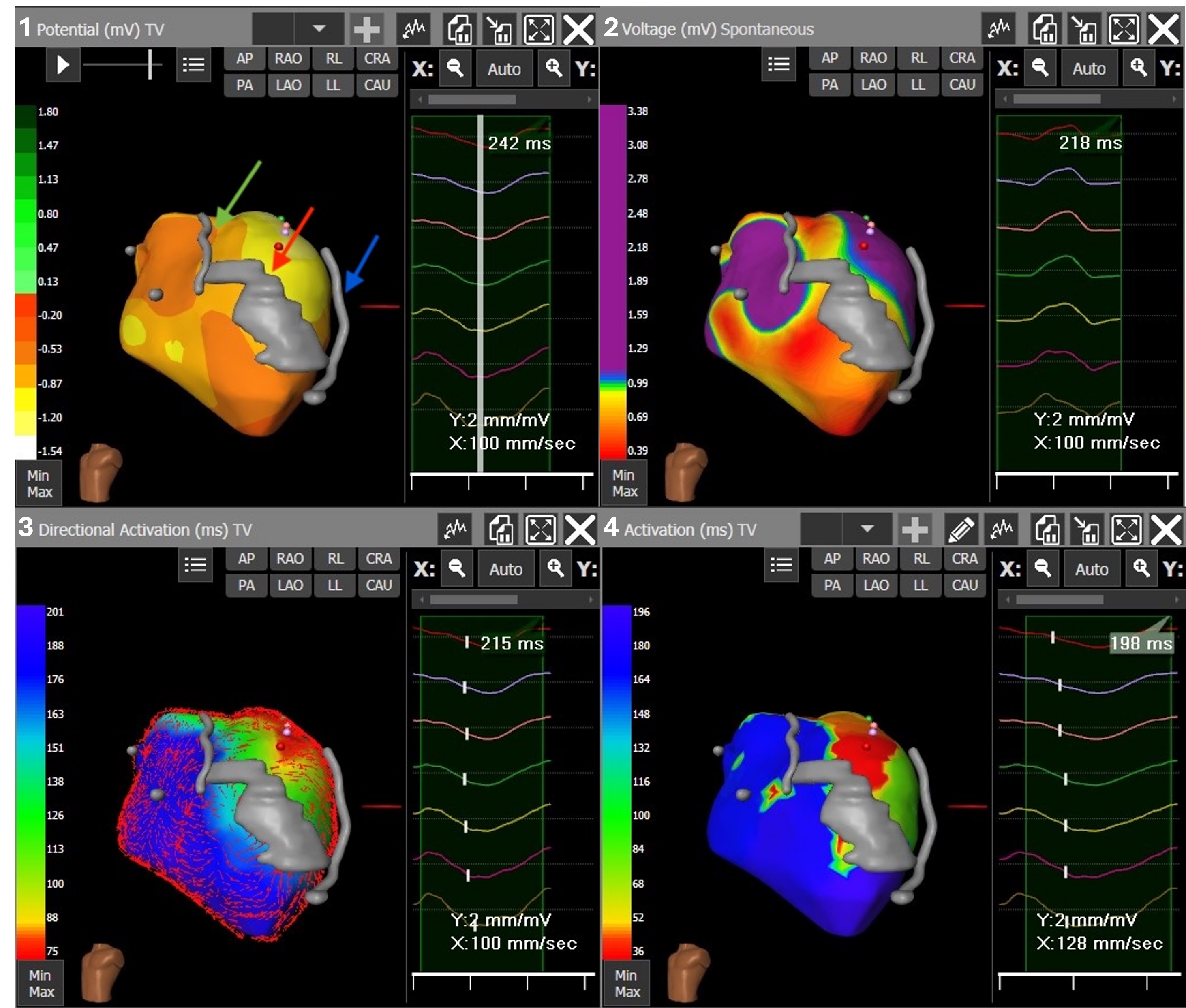
Task: Select CAU view in panel 3
Action: click(x=378, y=585)
